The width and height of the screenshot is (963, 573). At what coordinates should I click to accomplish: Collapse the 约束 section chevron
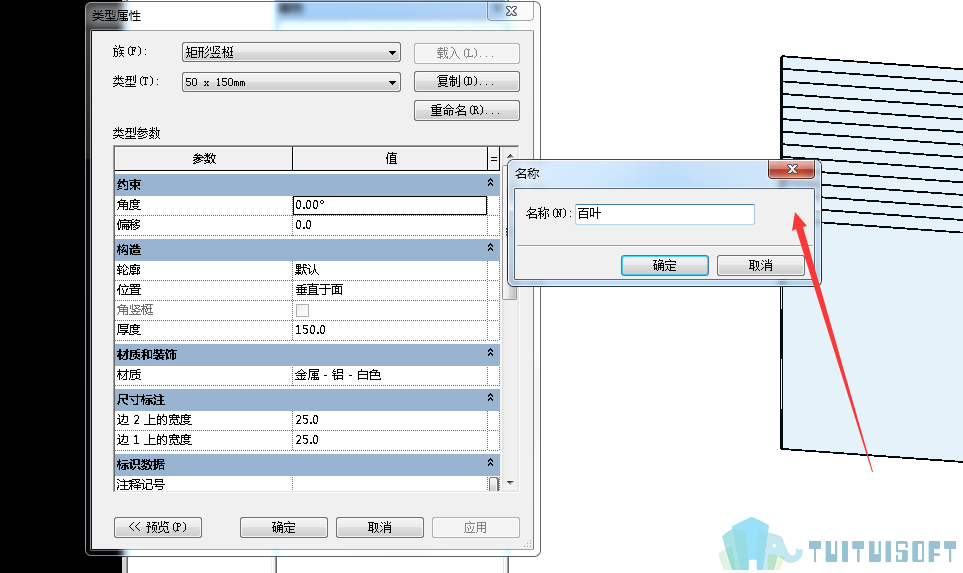click(490, 183)
